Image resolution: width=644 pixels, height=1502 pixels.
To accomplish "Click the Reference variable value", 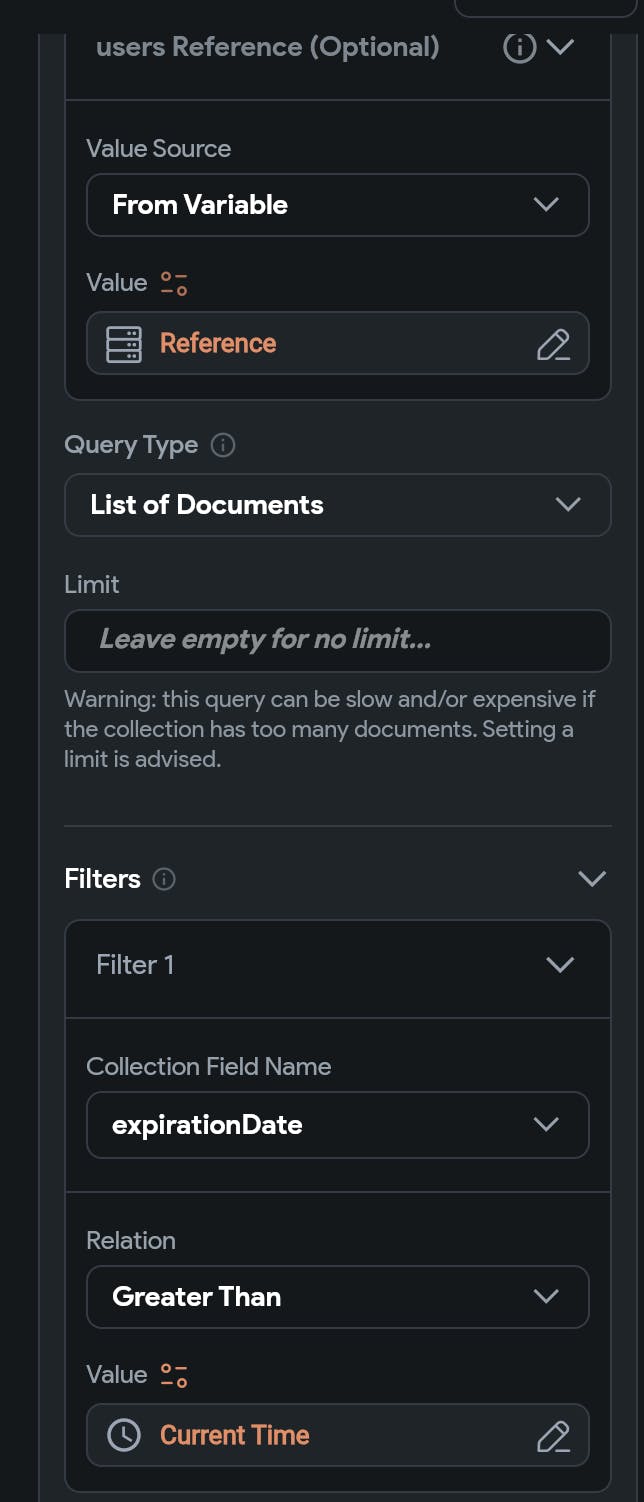I will [x=218, y=344].
